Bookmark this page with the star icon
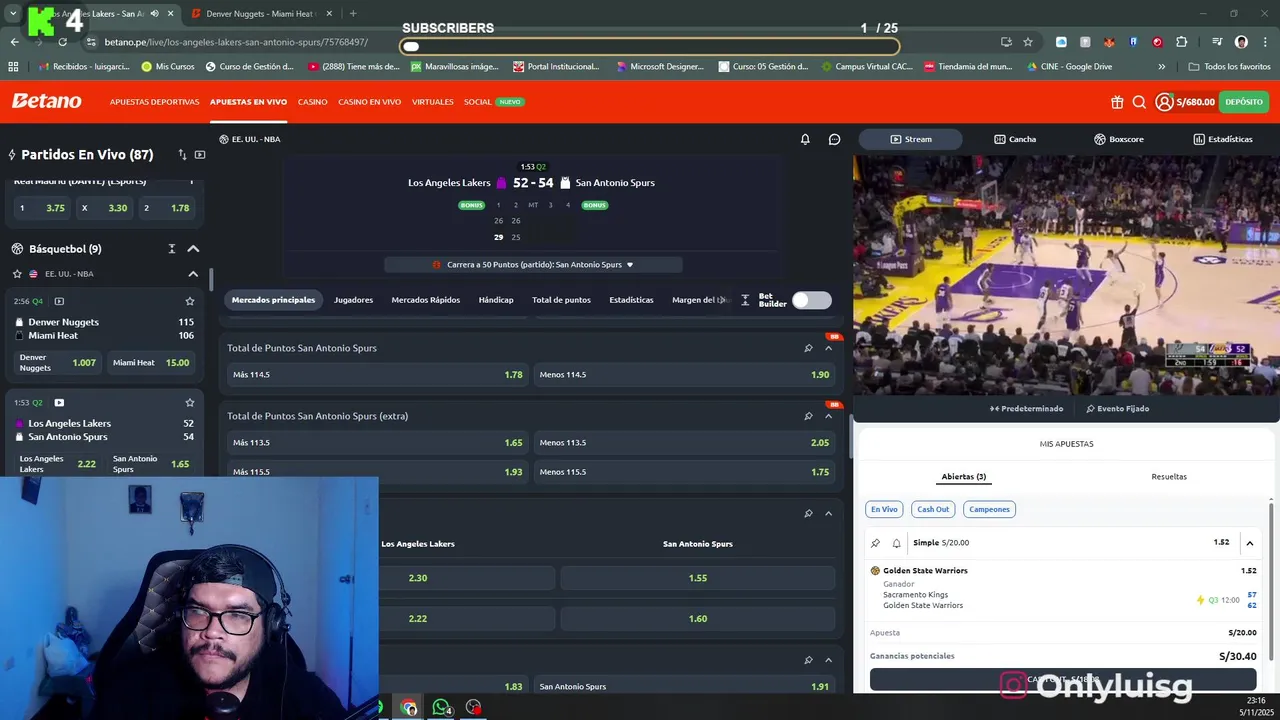Screen dimensions: 1280x720 click(x=1027, y=42)
